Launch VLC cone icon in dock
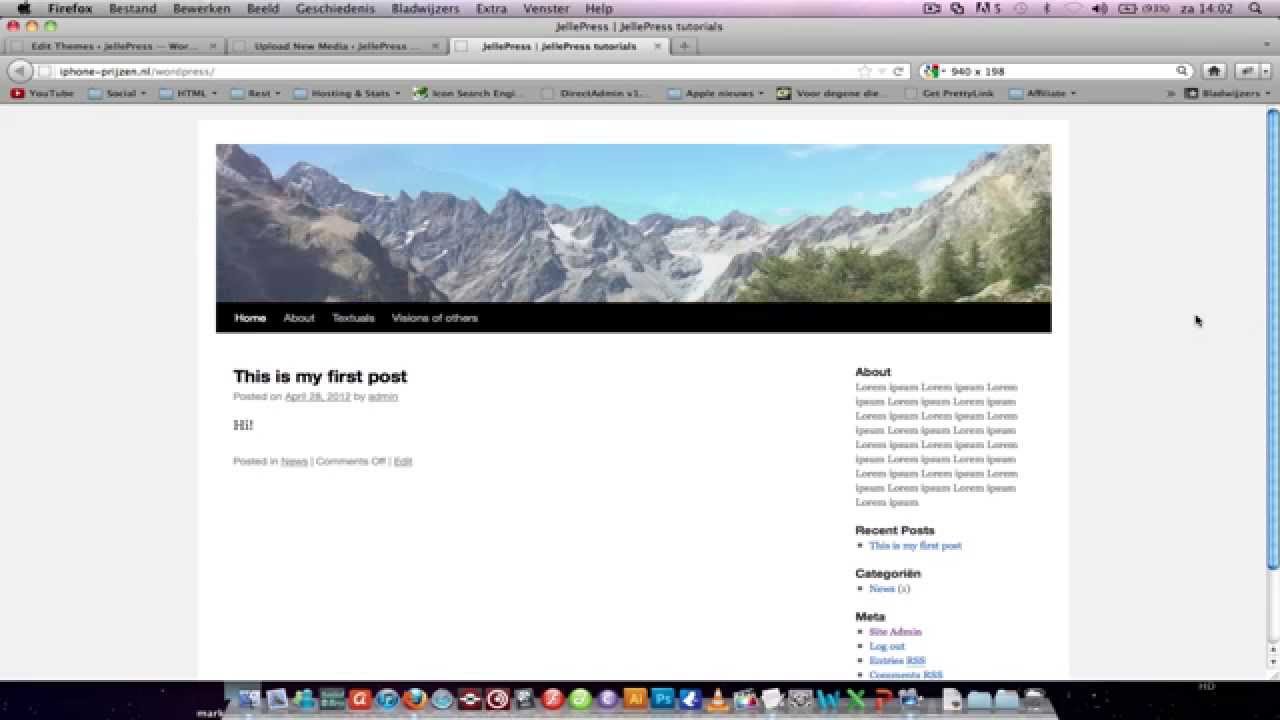Viewport: 1280px width, 720px height. pyautogui.click(x=717, y=700)
